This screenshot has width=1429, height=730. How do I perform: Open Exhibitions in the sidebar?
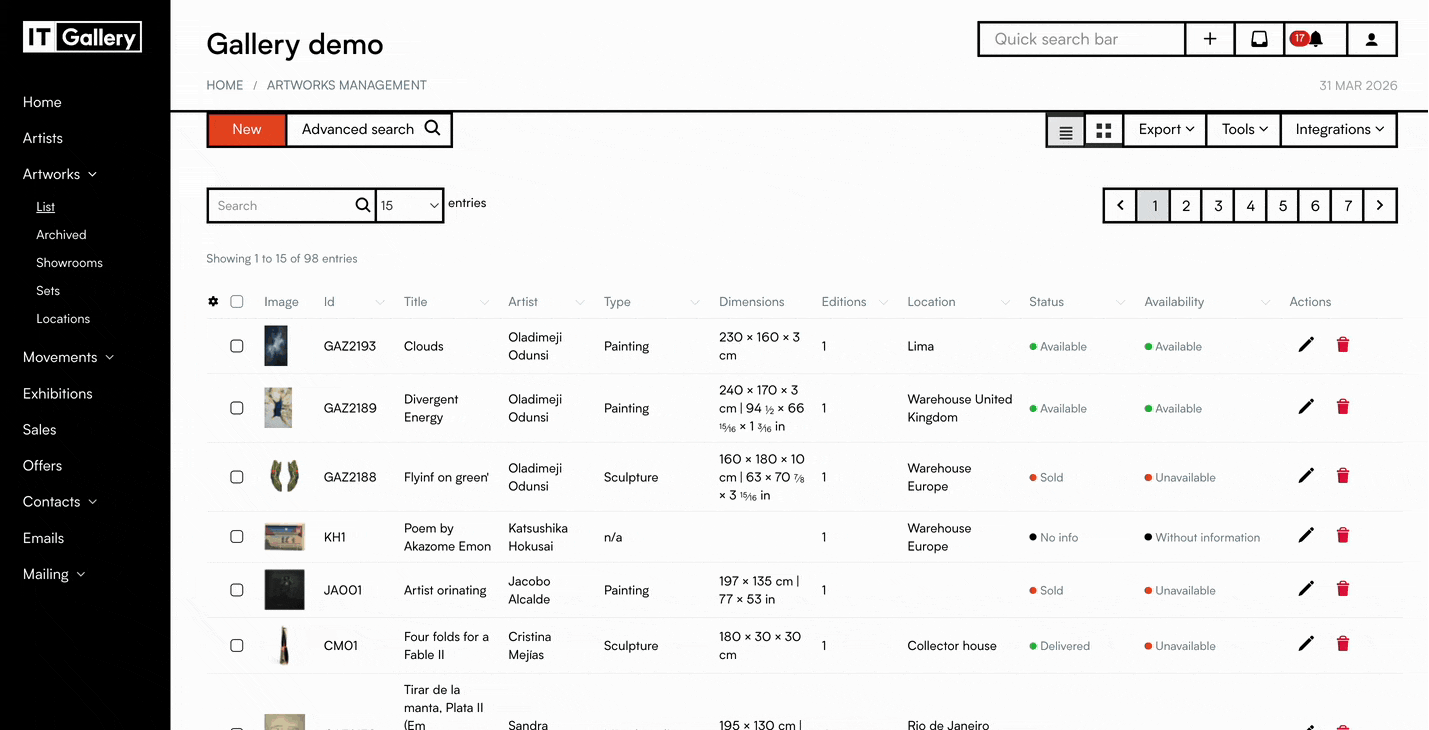coord(58,393)
